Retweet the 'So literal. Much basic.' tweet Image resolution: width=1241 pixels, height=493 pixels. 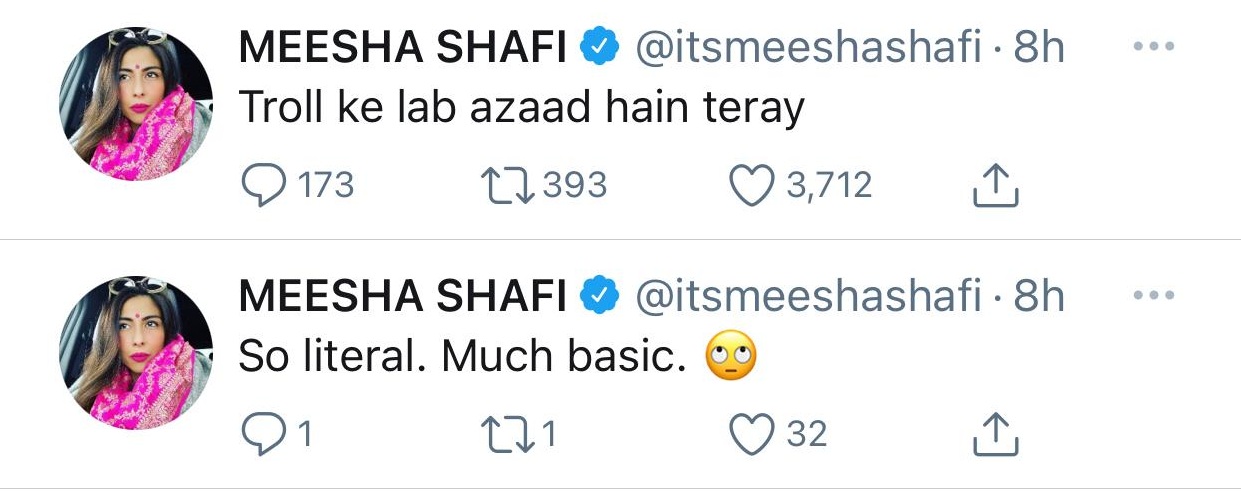click(504, 434)
